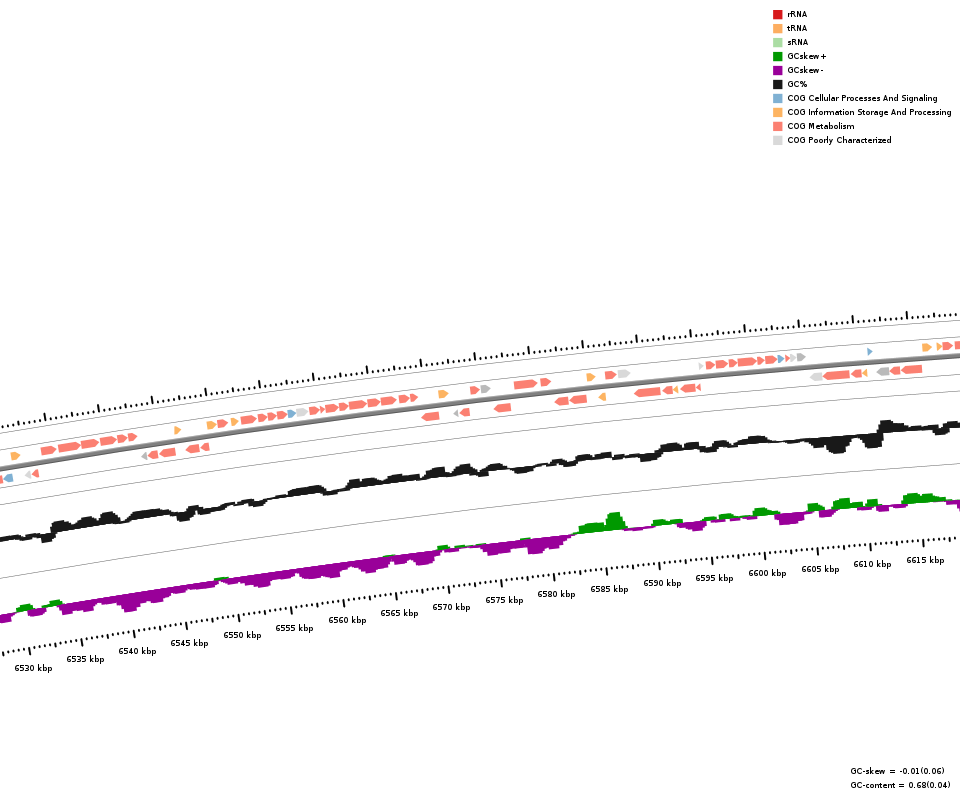Screen dimensions: 960x800
Task: Select the purple GCskew- legend swatch
Action: pos(777,70)
